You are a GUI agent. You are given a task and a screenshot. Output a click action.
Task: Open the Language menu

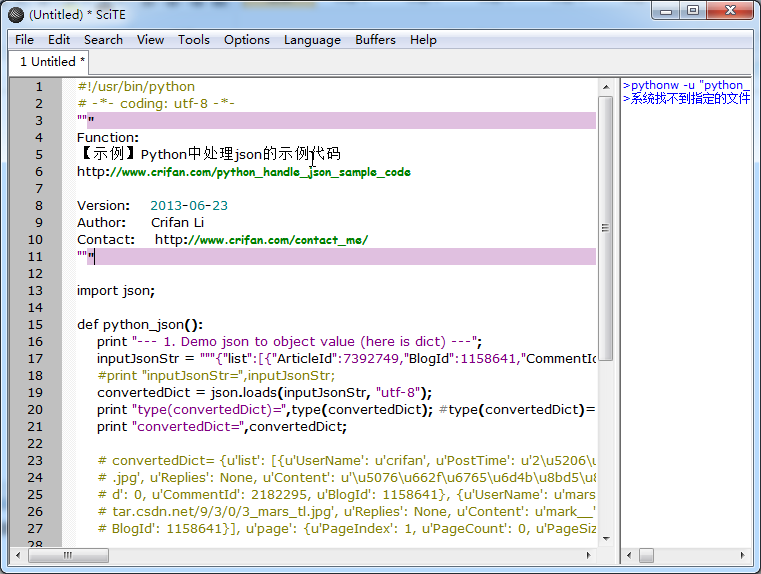click(x=312, y=40)
